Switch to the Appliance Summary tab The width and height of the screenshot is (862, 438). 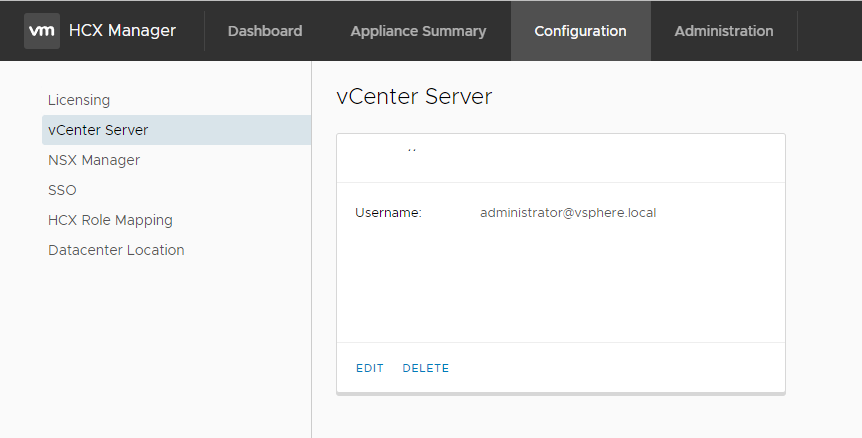pyautogui.click(x=418, y=31)
